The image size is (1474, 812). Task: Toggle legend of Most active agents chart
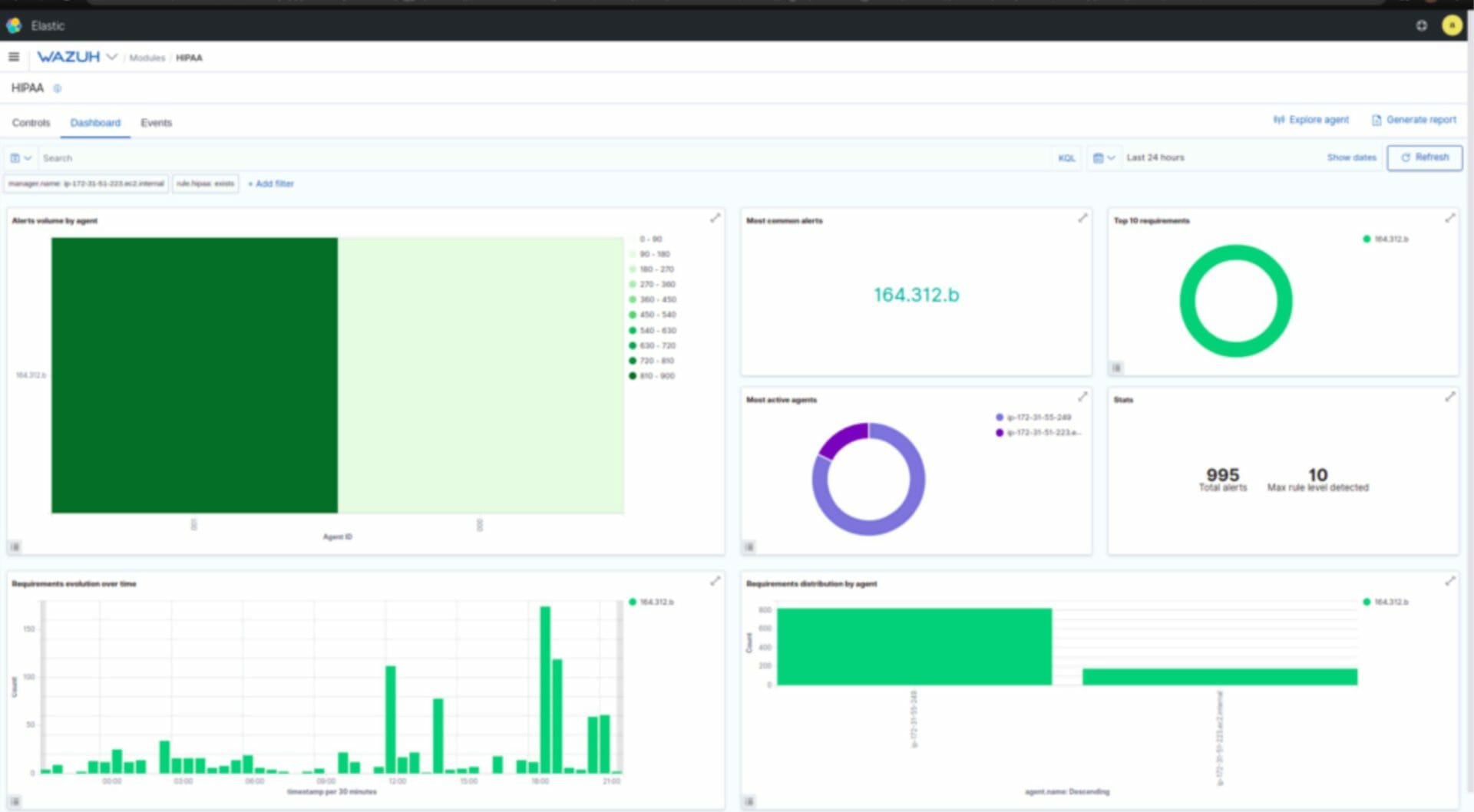(x=749, y=546)
